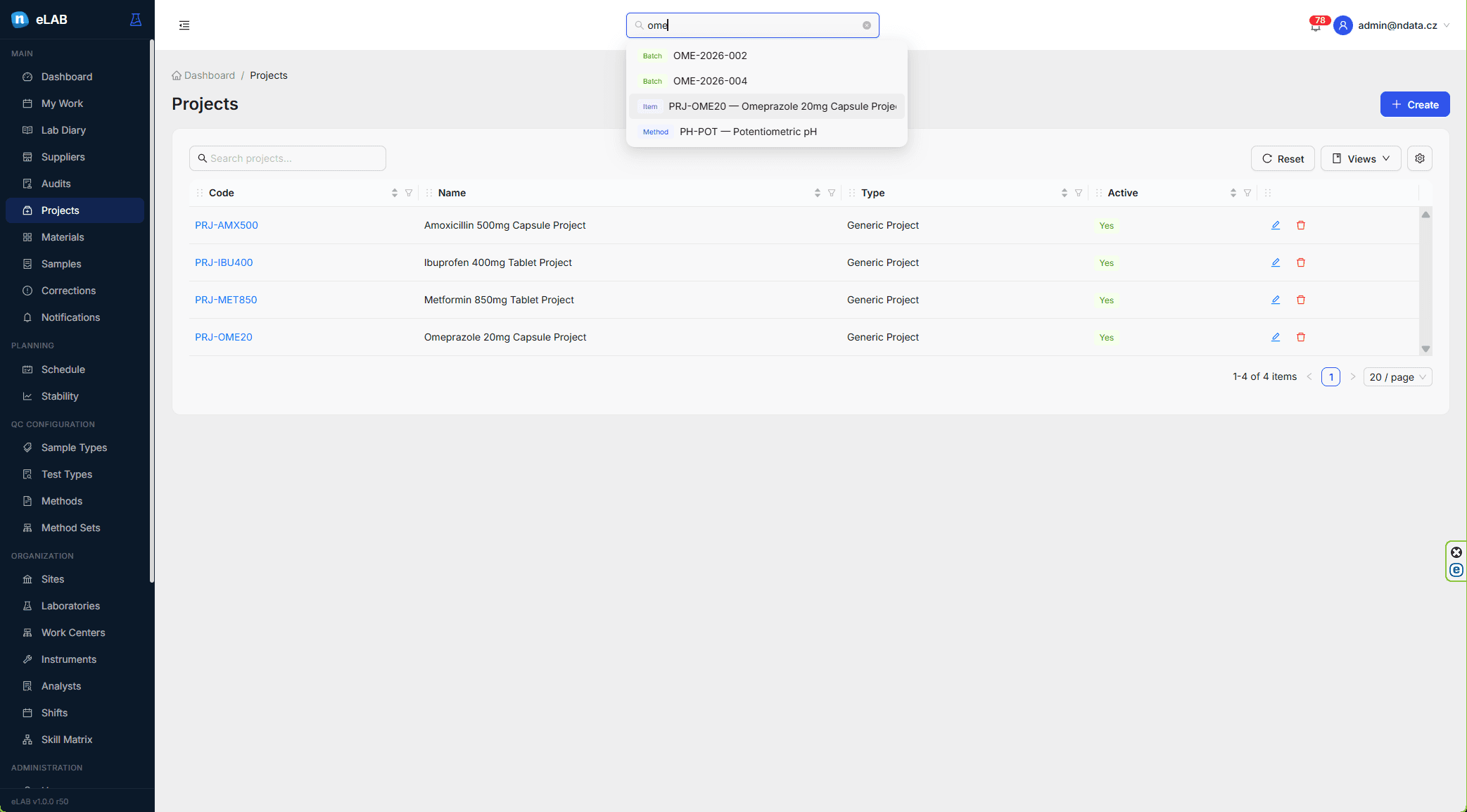Go to Dashboard via breadcrumb
This screenshot has width=1467, height=812.
[203, 75]
